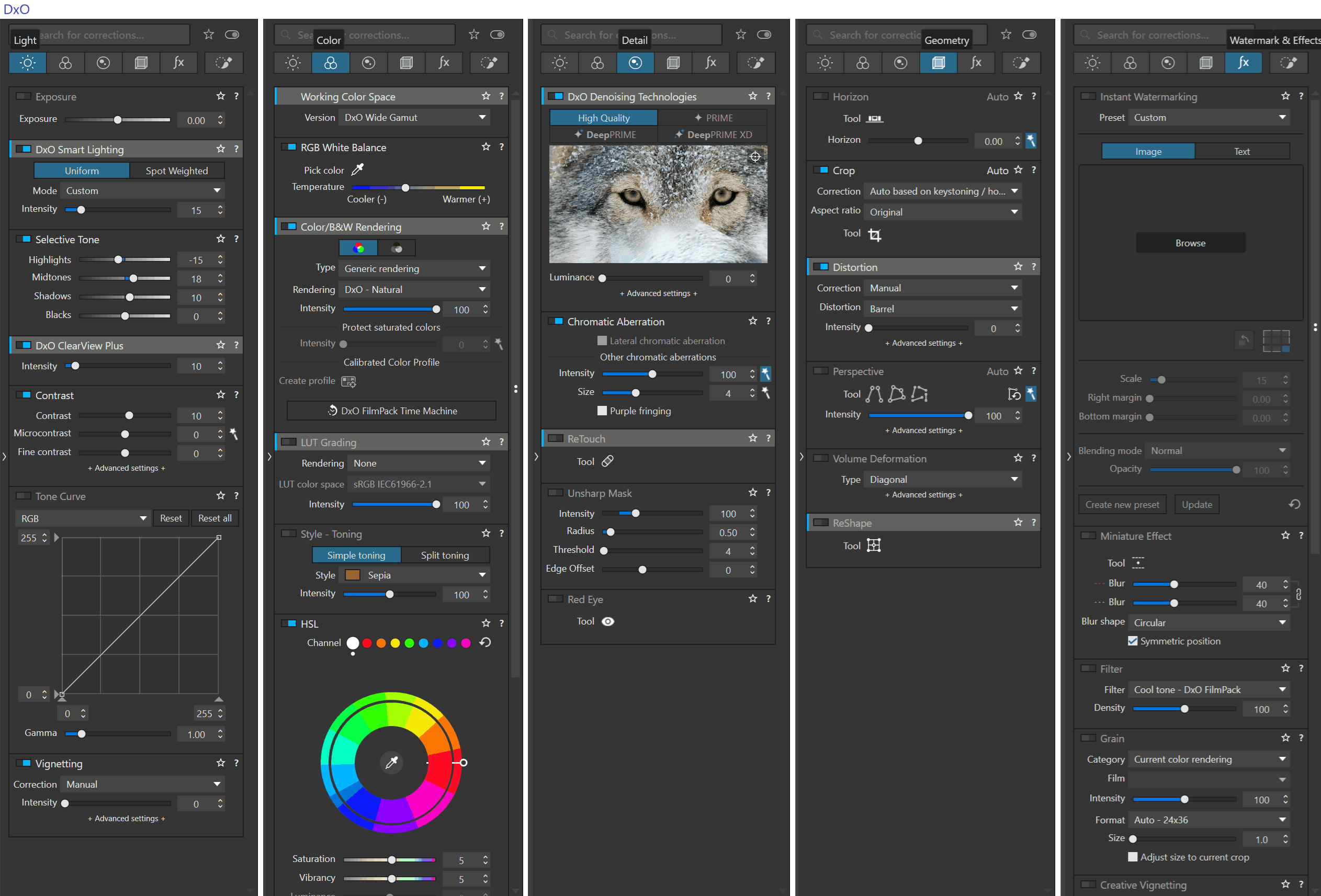Enable the Purple fringing checkbox
1321x896 pixels.
click(x=602, y=410)
